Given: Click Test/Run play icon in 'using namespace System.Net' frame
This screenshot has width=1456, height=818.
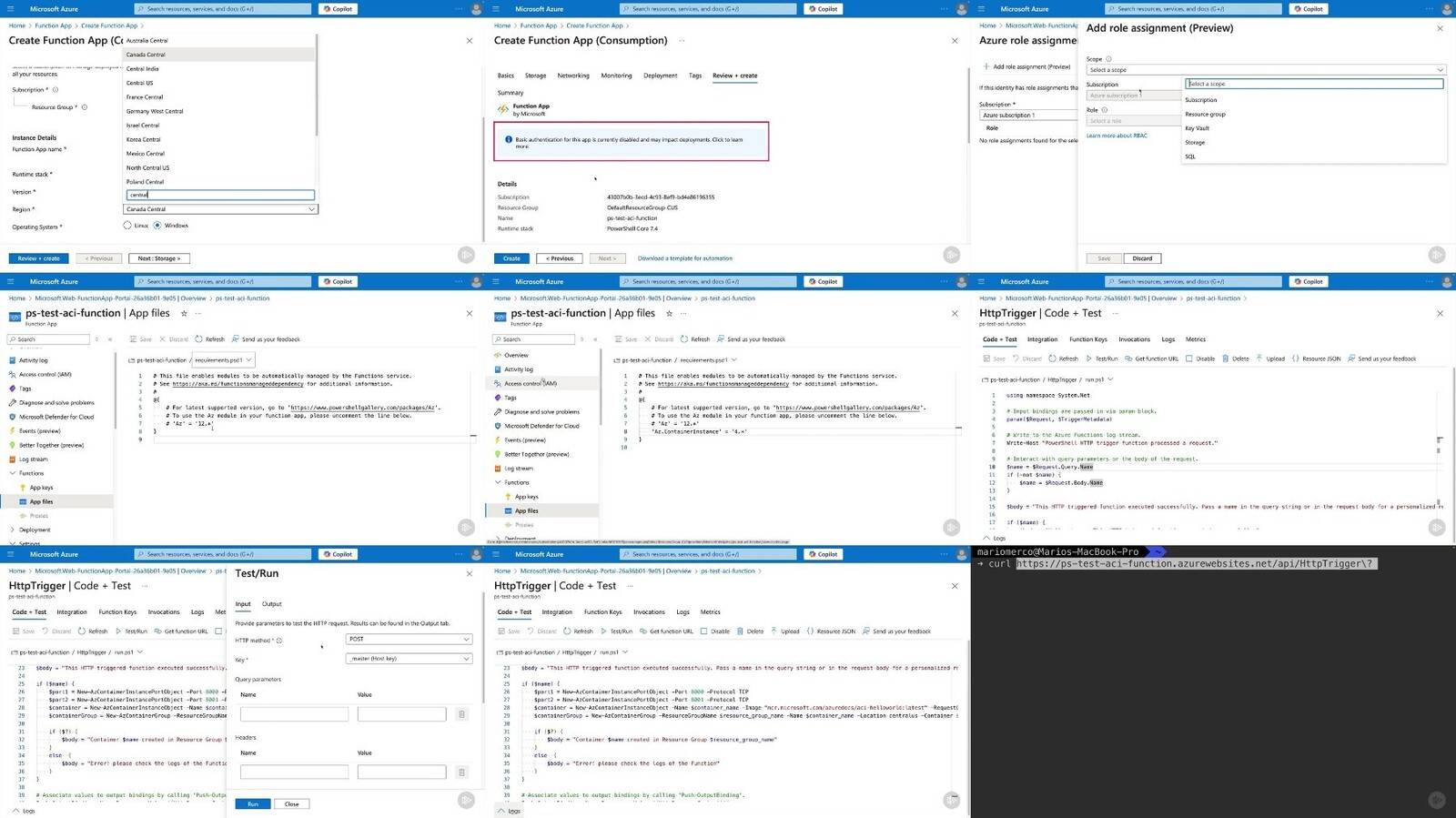Looking at the screenshot, I should 1088,359.
